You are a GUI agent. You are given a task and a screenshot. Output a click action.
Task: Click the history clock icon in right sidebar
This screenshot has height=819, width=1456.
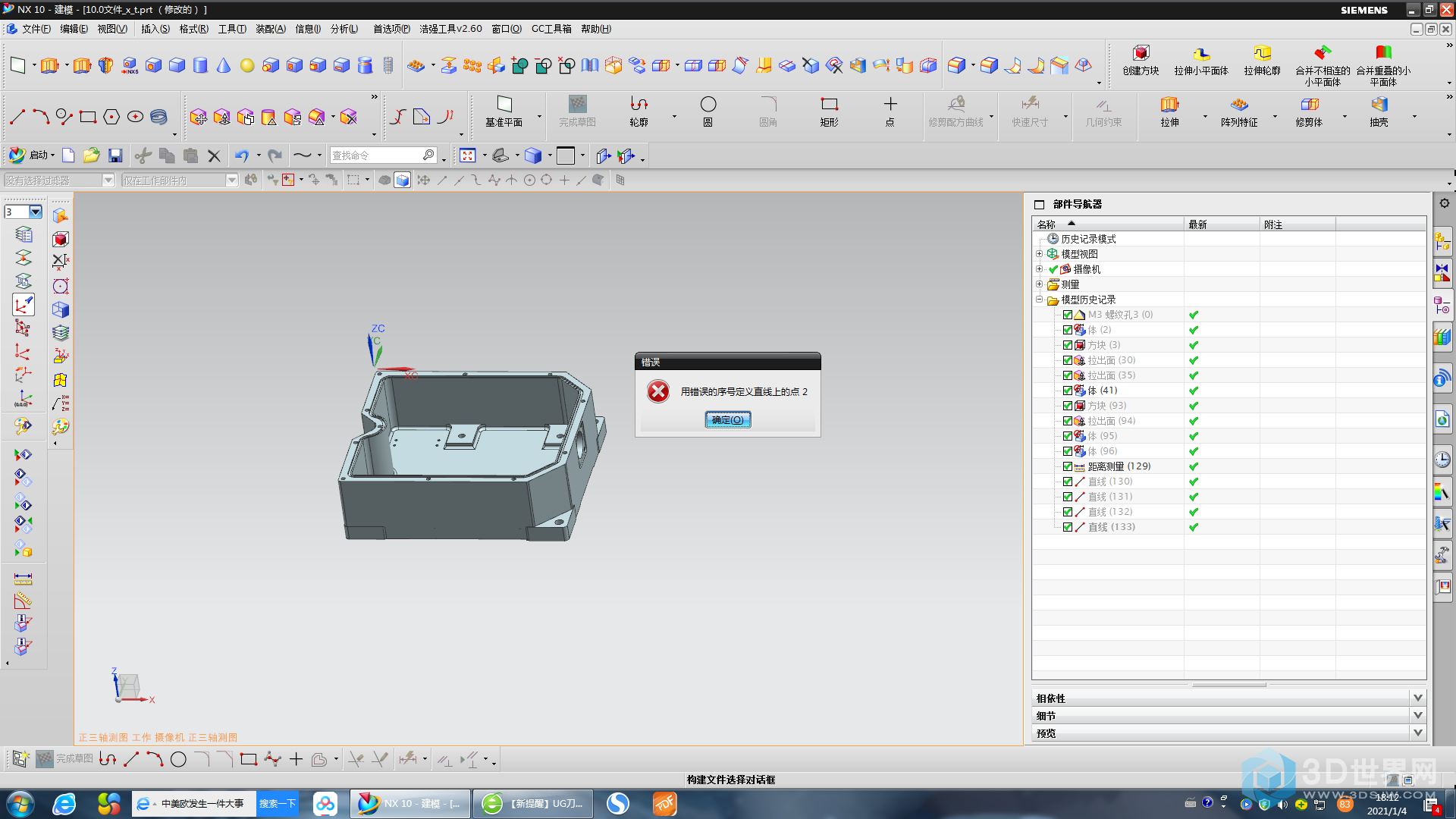(x=1442, y=460)
